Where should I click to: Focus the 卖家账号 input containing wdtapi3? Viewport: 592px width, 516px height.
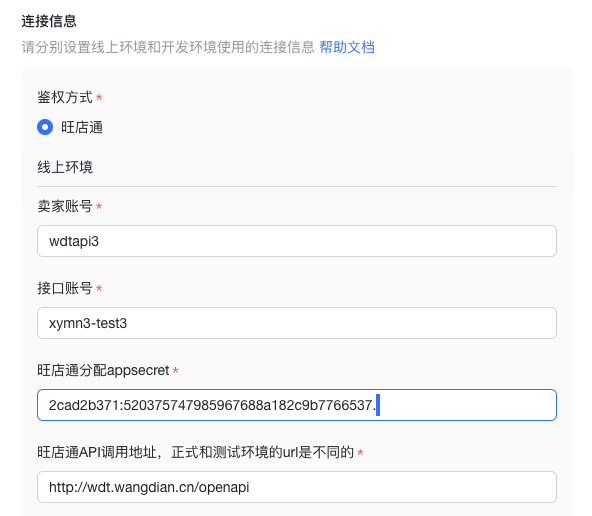click(x=297, y=241)
